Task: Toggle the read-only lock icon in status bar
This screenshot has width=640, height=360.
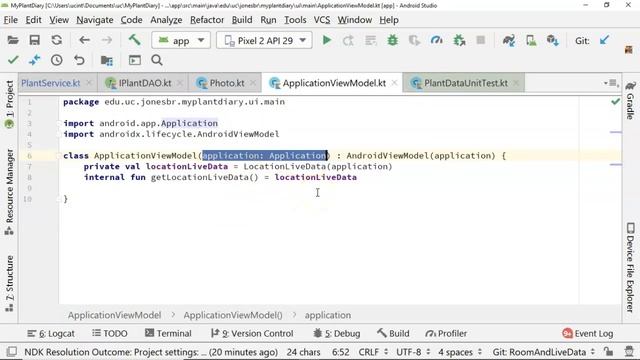Action: pos(609,351)
